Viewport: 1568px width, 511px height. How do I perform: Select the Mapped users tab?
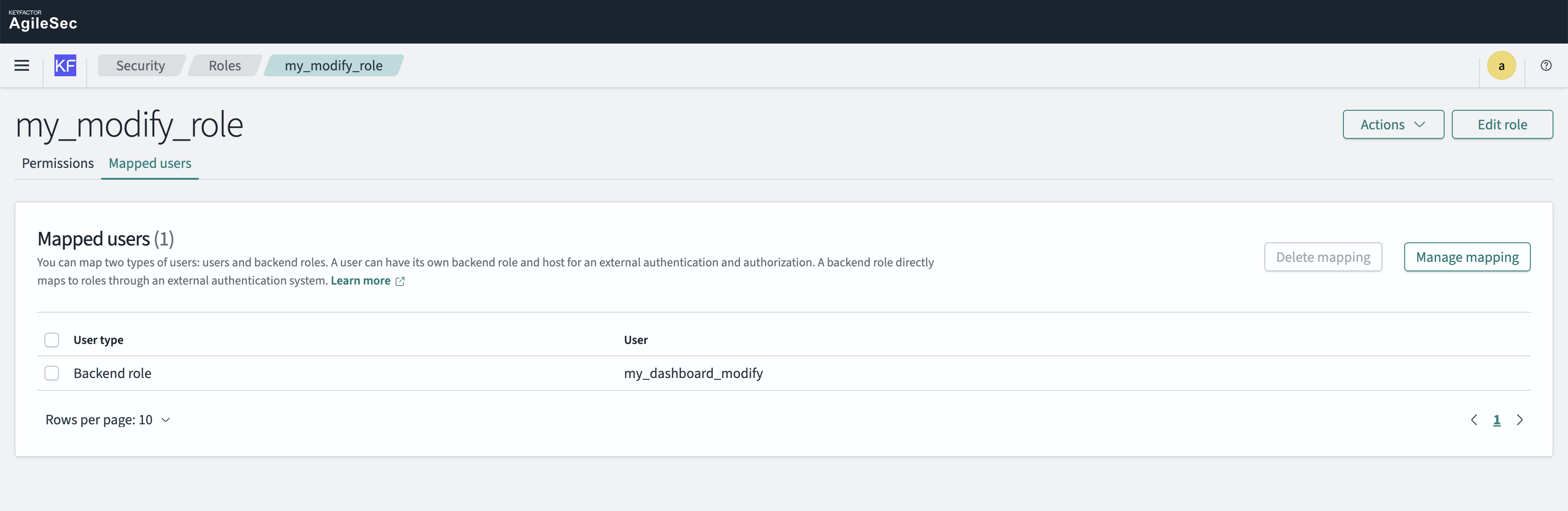[x=150, y=163]
